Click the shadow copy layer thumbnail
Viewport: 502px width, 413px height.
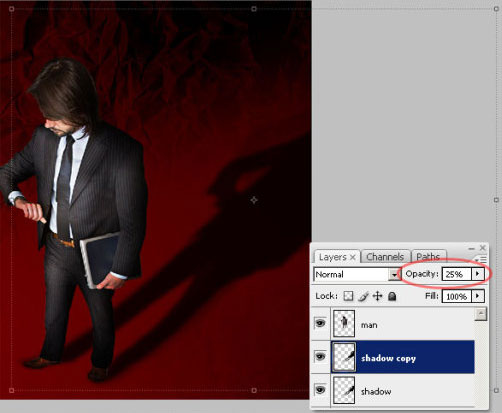point(344,357)
